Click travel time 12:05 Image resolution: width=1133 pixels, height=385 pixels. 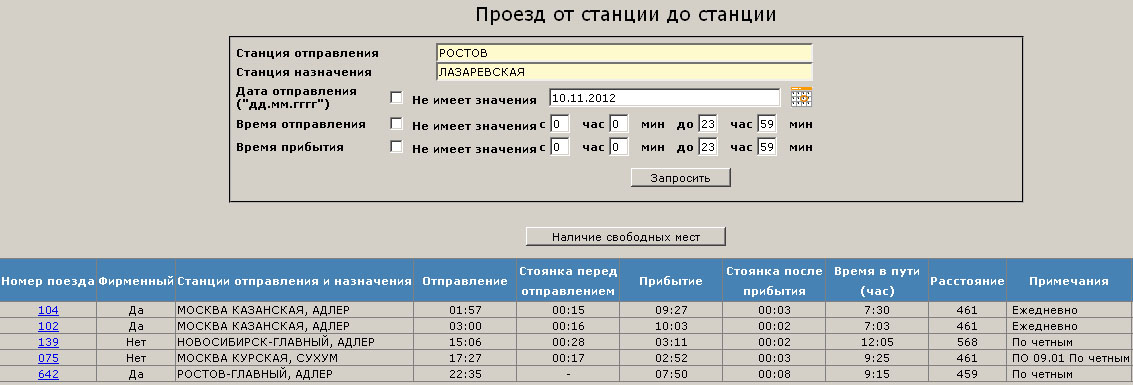(x=876, y=342)
